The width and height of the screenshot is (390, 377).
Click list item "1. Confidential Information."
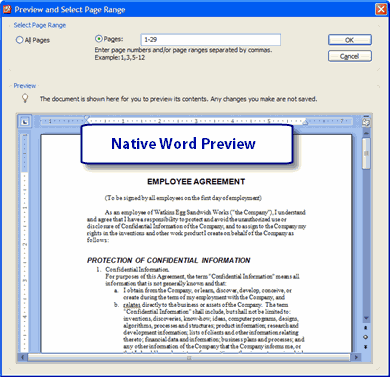133,269
